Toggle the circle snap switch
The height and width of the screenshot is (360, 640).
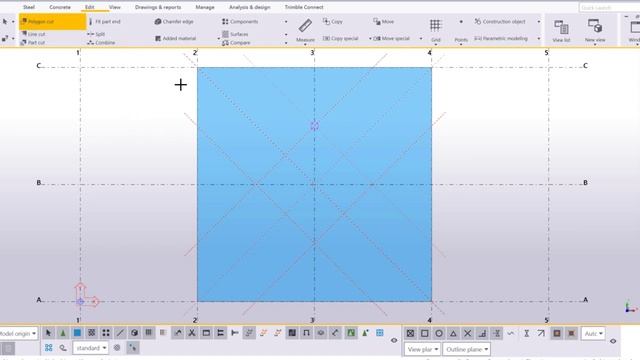pos(439,333)
